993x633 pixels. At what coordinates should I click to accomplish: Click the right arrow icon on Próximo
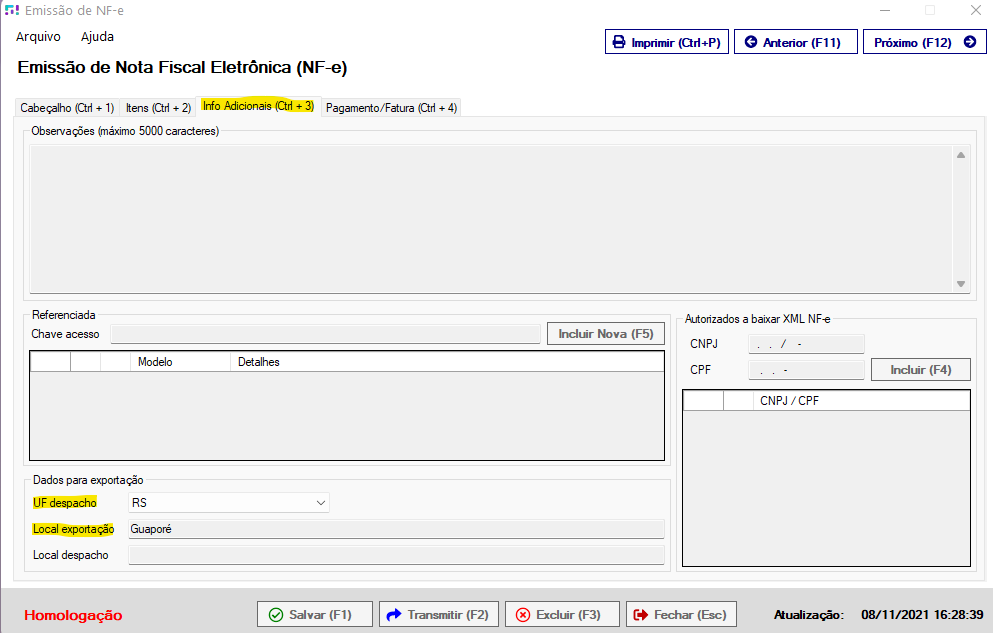(x=969, y=43)
